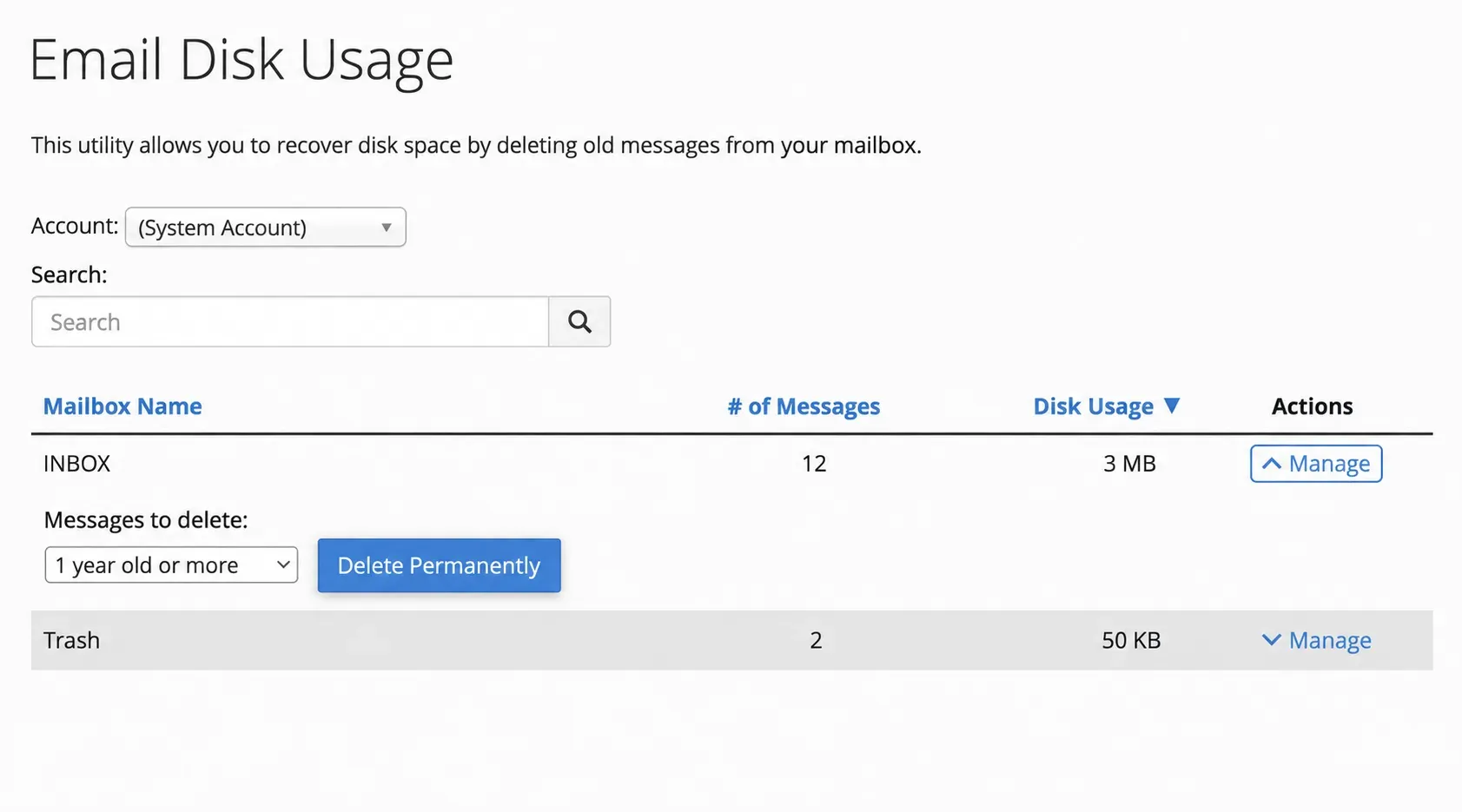Click the Messages to delete label
This screenshot has width=1462, height=812.
[146, 520]
